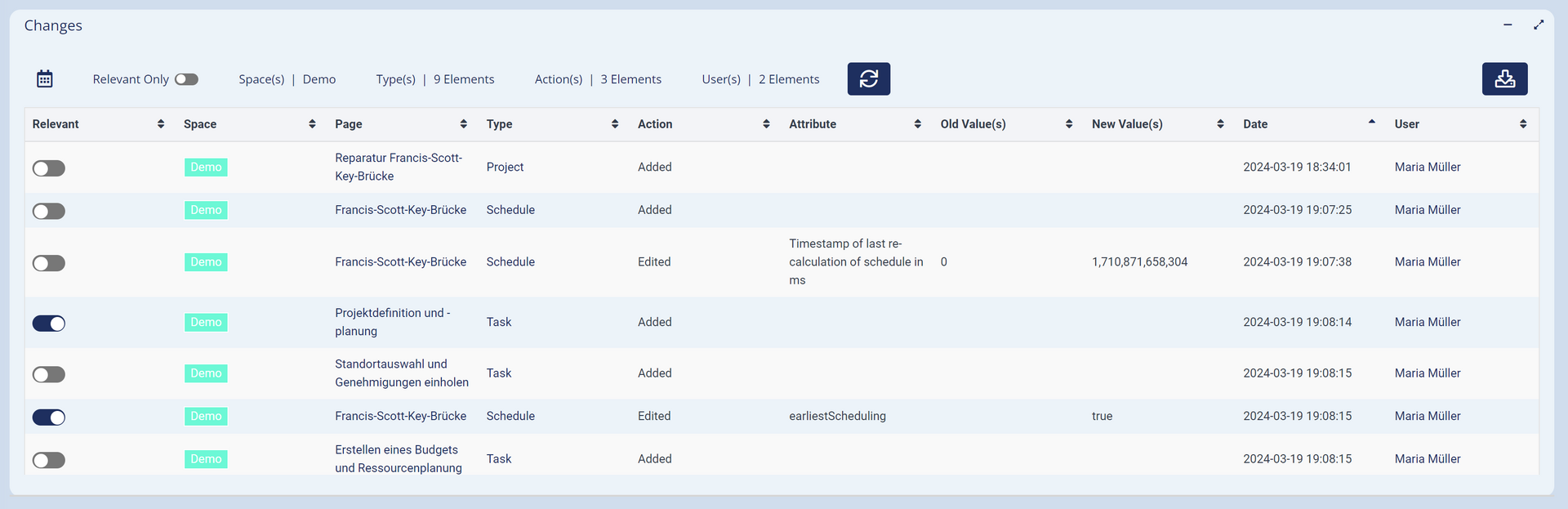The image size is (1568, 509).
Task: Open the Space(s) Demo filter dropdown
Action: pos(287,79)
